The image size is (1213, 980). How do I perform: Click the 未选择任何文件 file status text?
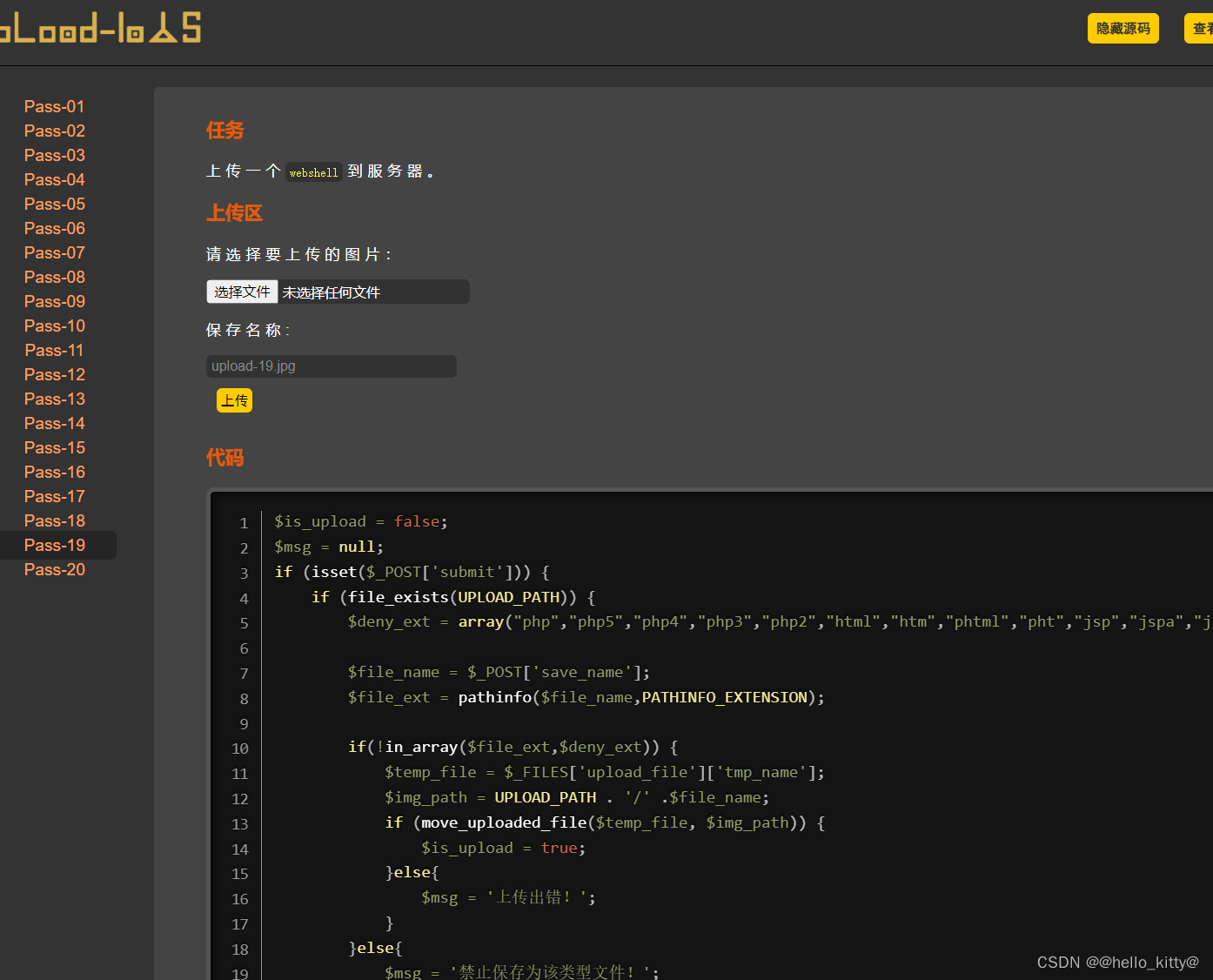click(332, 292)
